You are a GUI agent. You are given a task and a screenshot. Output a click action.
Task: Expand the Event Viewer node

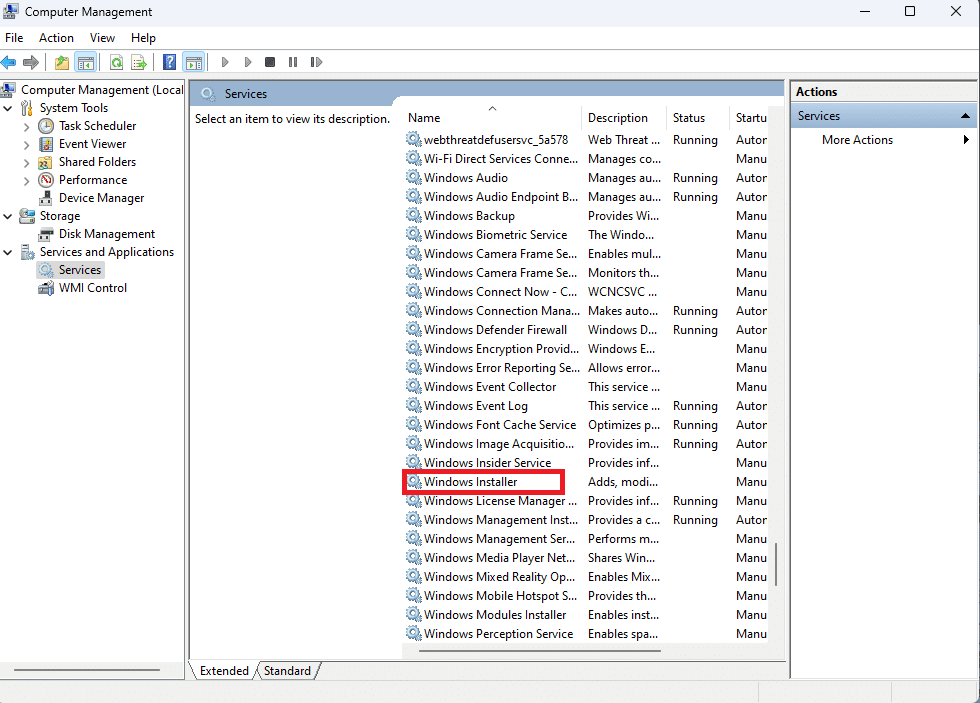pos(26,145)
